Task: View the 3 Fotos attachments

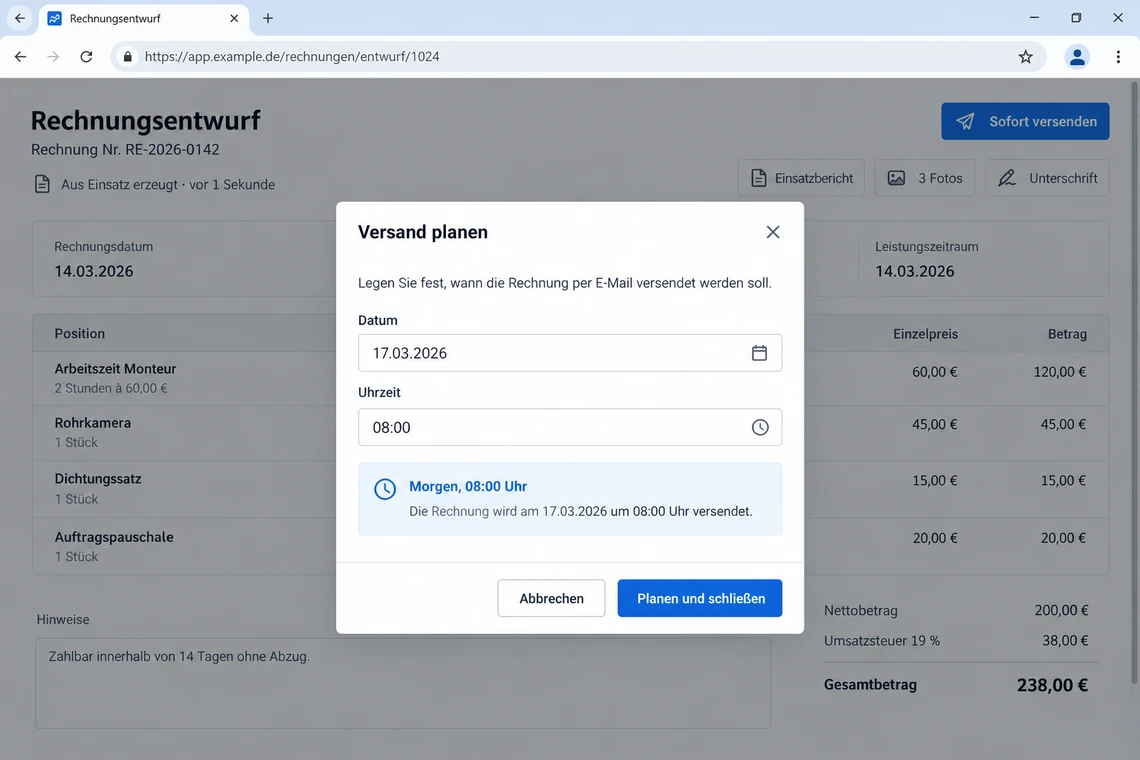Action: point(925,178)
